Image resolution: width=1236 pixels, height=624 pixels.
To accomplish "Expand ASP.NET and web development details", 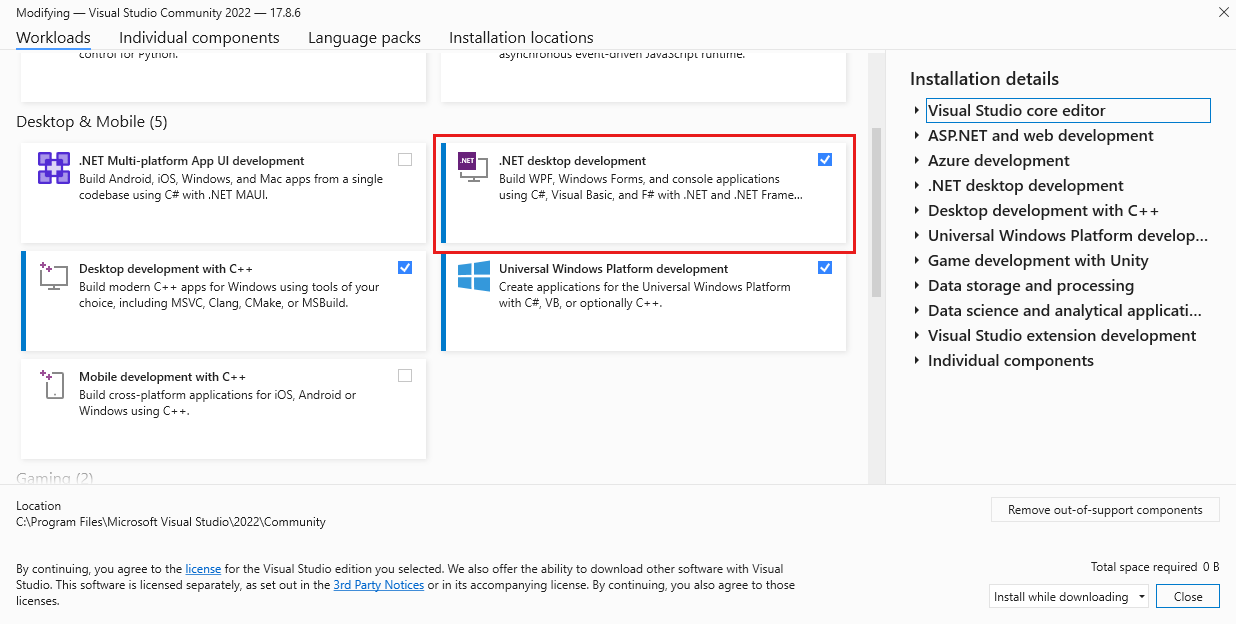I will tap(917, 136).
